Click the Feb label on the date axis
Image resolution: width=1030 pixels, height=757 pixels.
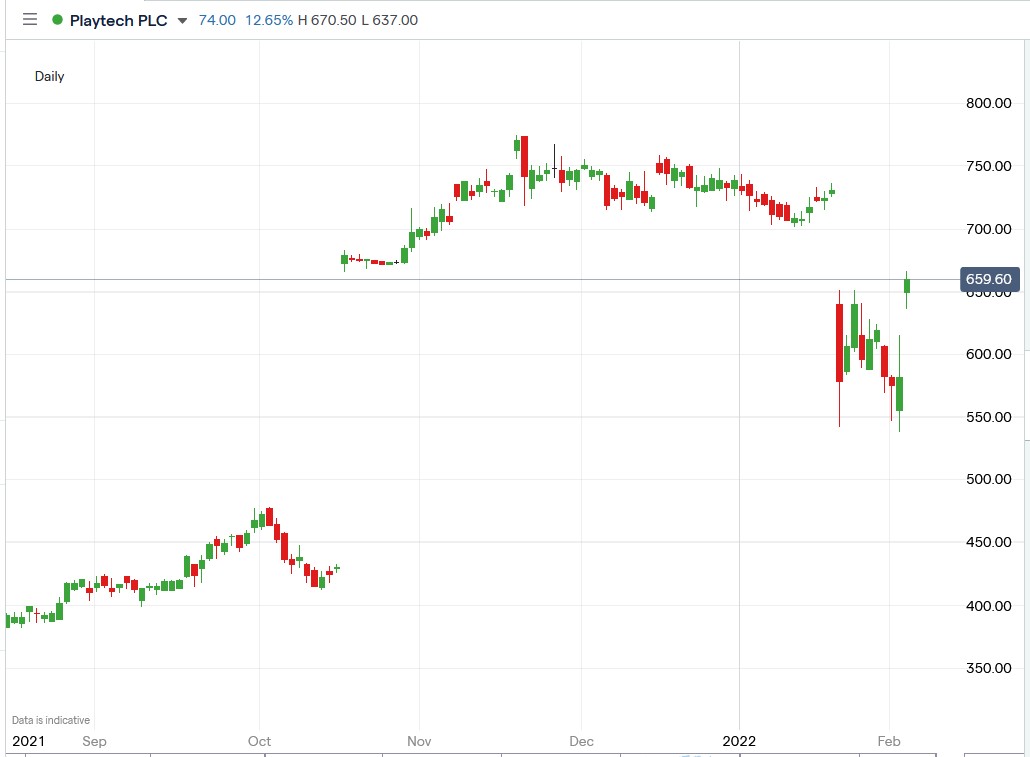[x=889, y=742]
